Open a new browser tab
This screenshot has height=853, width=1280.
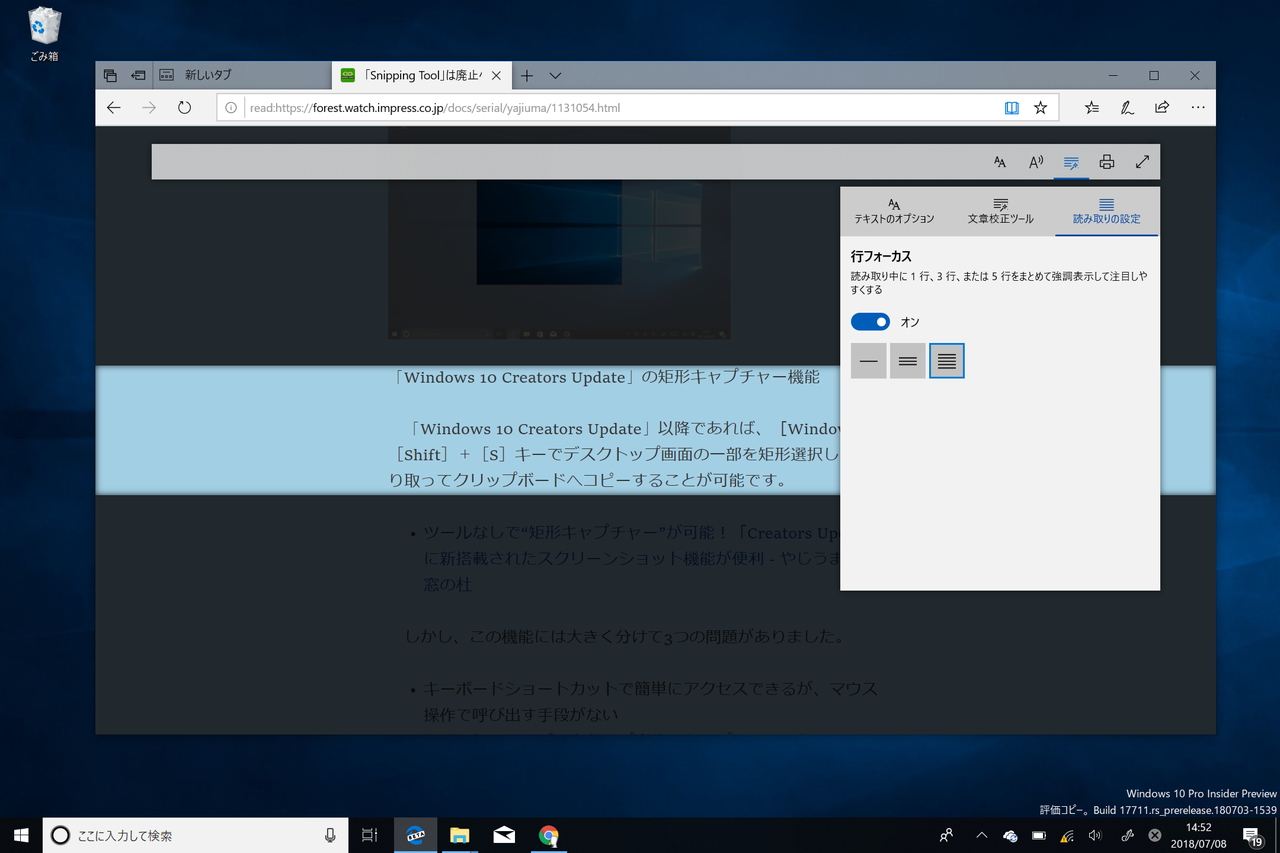pos(526,75)
